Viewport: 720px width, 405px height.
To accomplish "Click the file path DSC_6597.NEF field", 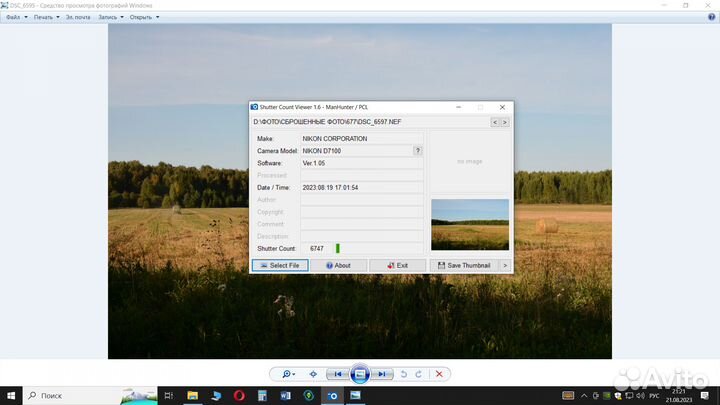I will [x=370, y=122].
